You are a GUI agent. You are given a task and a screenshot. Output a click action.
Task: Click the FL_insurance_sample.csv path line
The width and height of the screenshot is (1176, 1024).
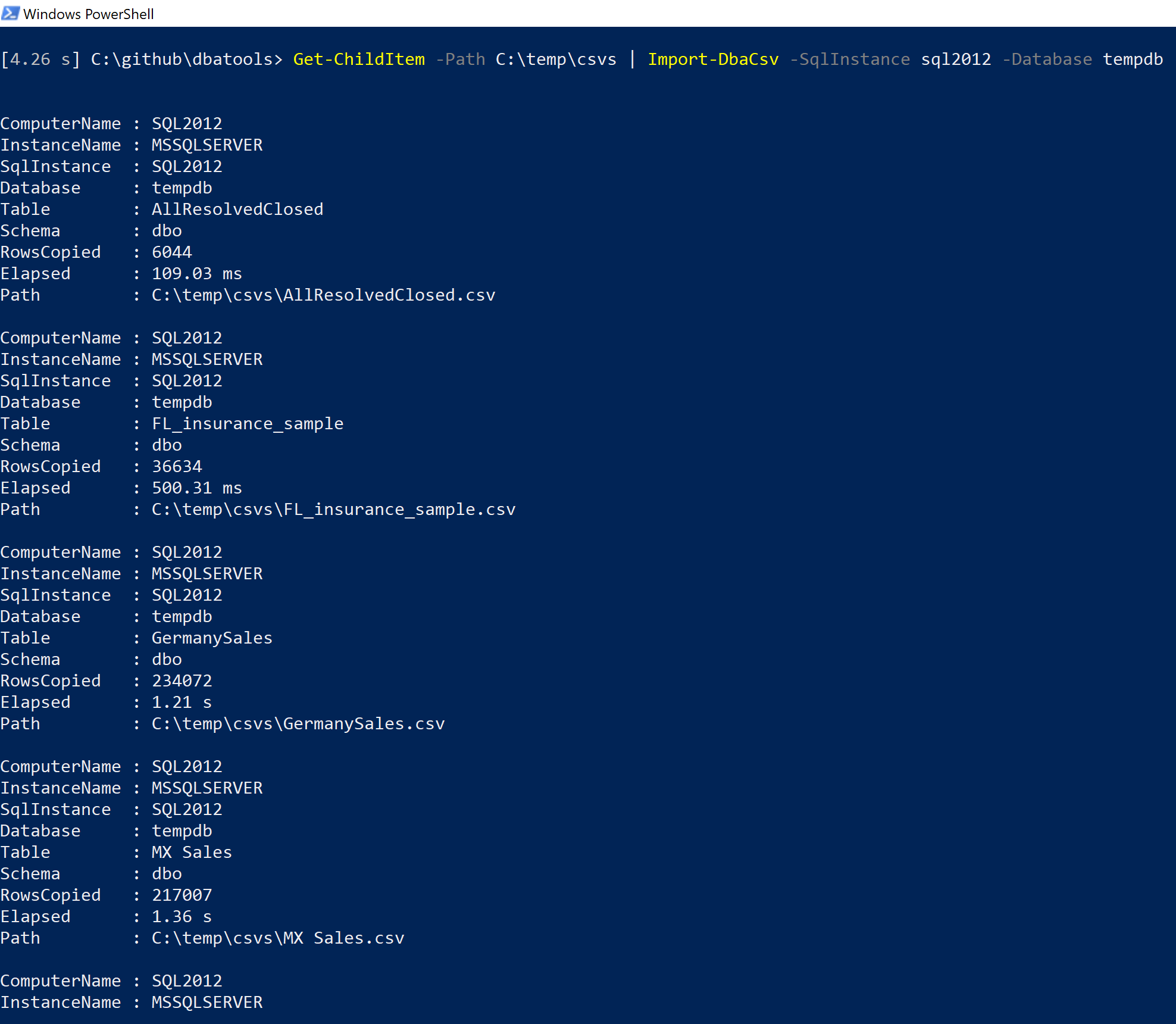(333, 510)
